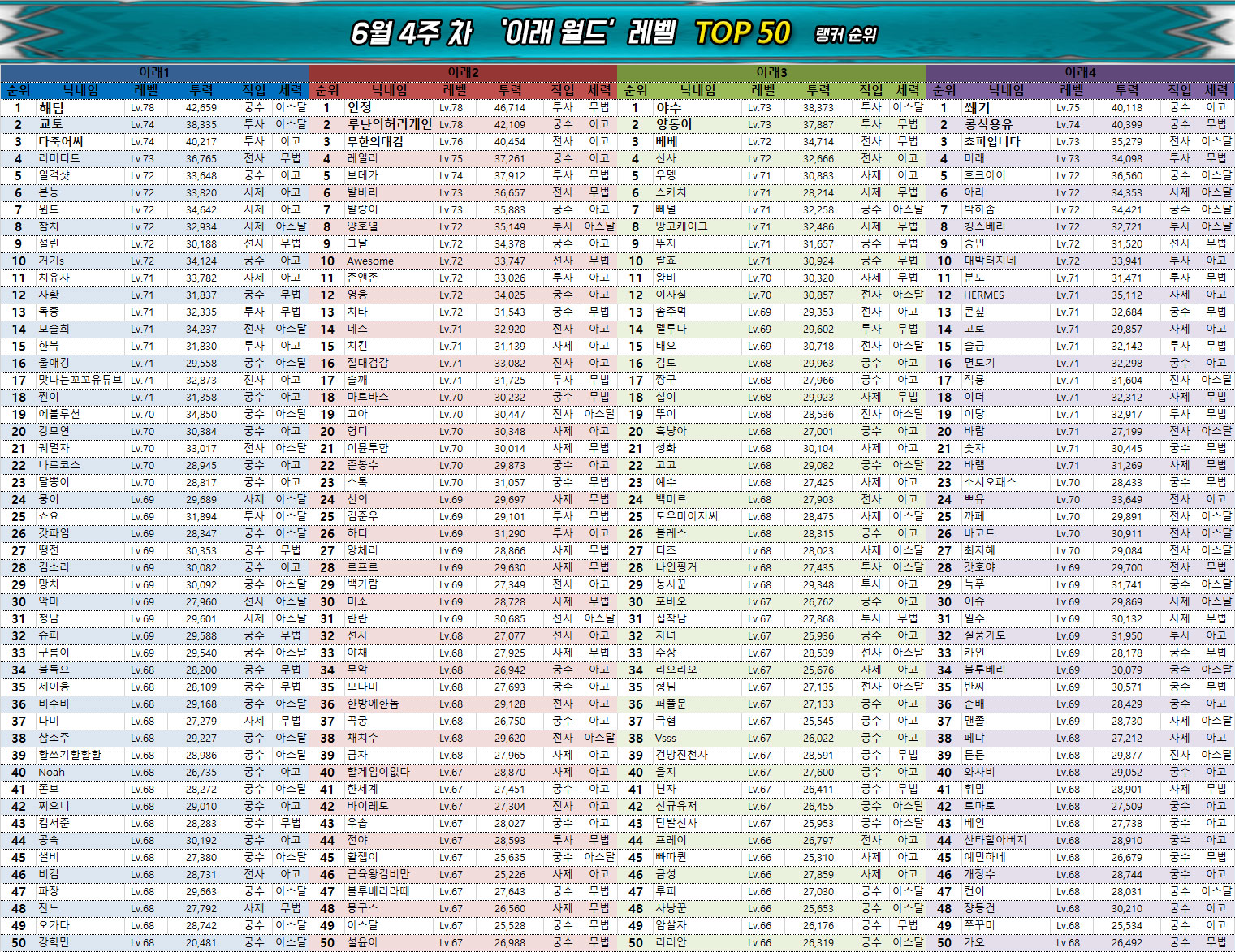1235x952 pixels.
Task: Select the 이레2 server header
Action: pos(463,72)
